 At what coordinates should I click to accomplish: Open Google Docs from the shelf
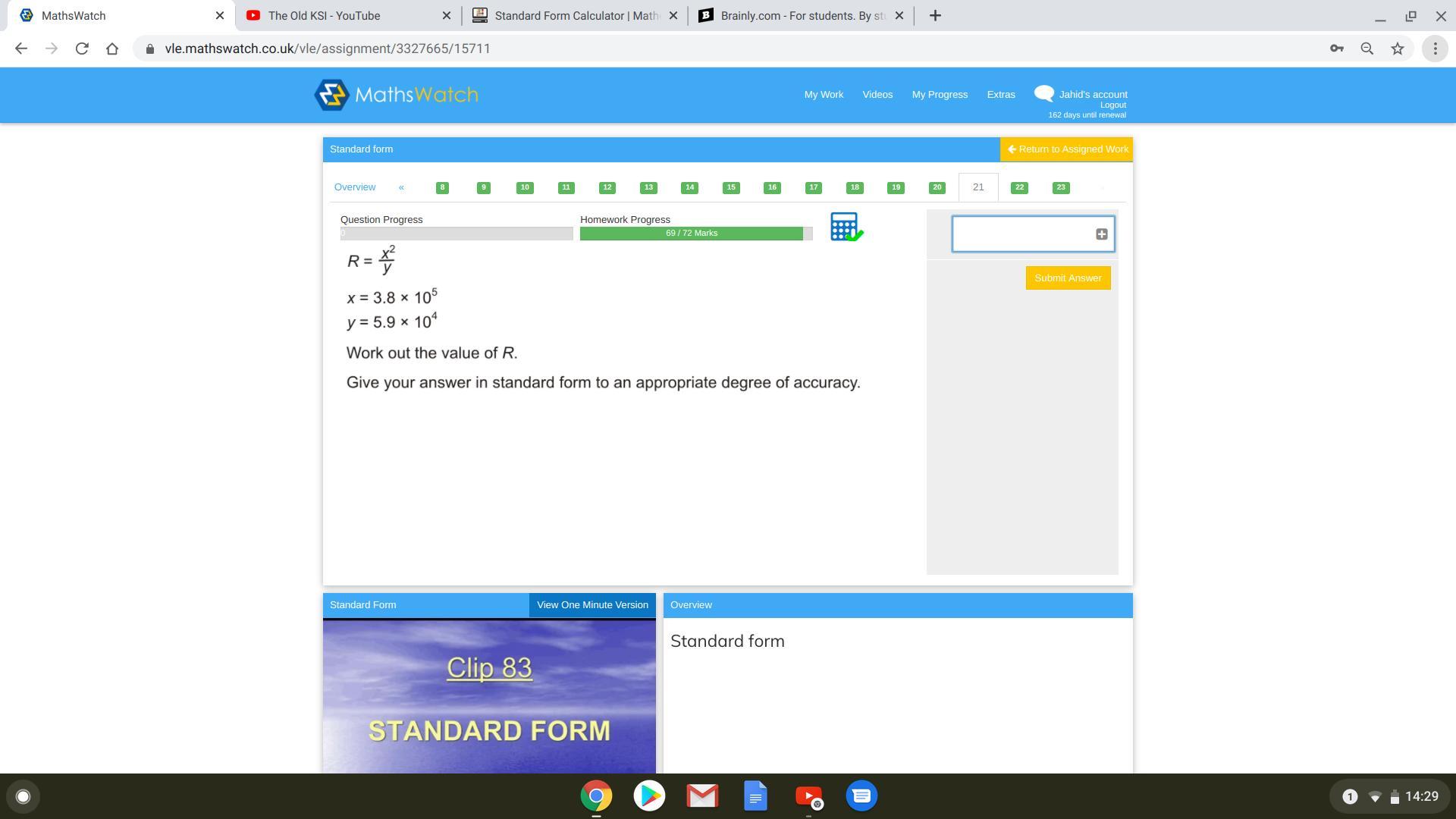point(755,796)
